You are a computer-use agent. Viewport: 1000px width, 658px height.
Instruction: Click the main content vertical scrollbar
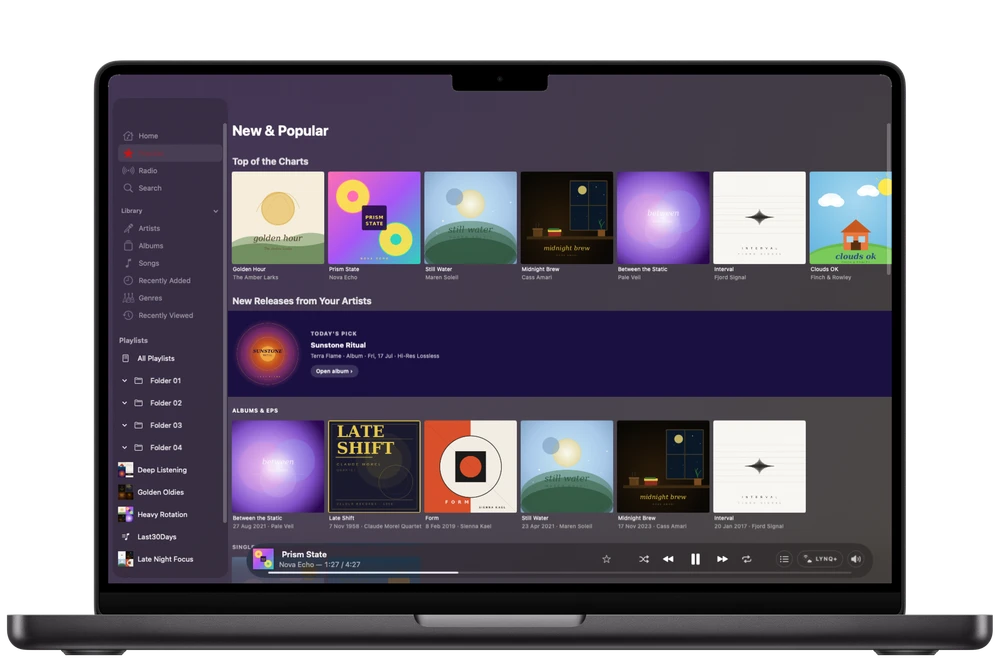[888, 199]
